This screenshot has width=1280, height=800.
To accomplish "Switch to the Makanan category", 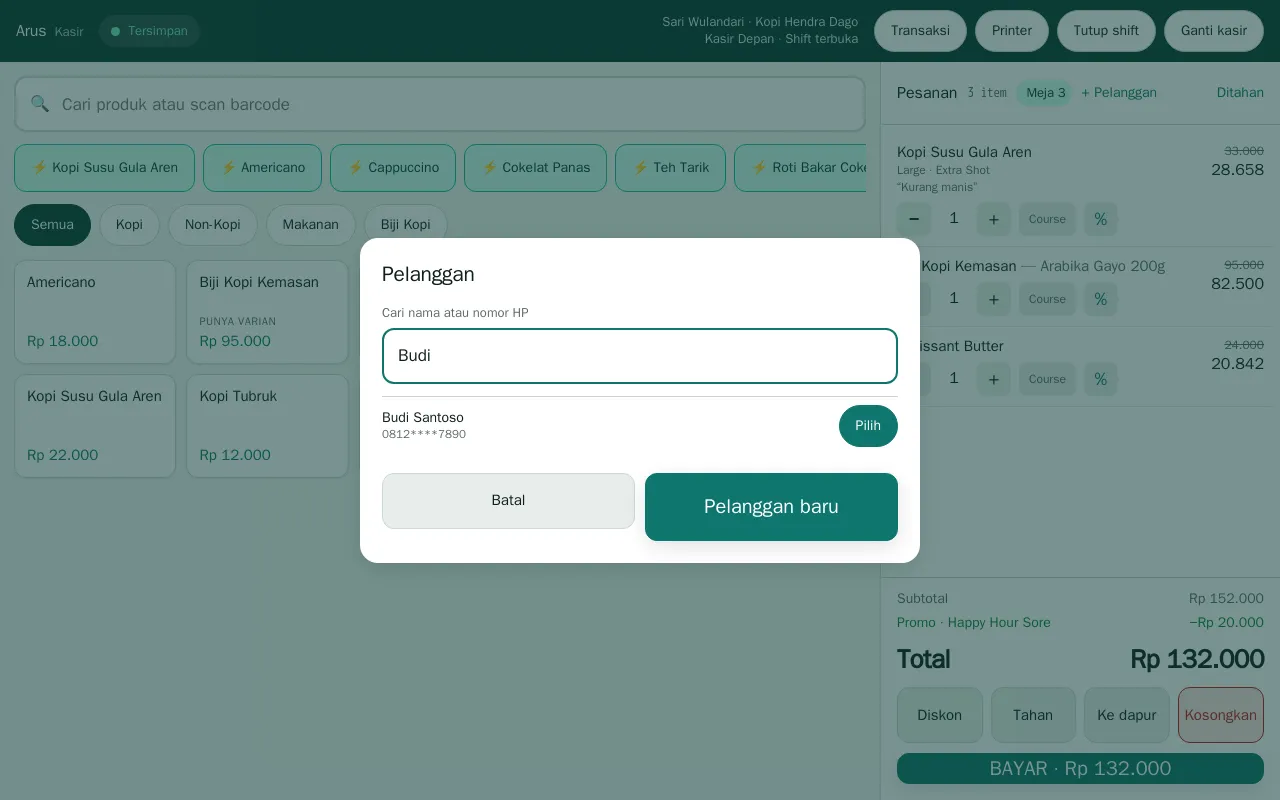I will click(x=311, y=225).
